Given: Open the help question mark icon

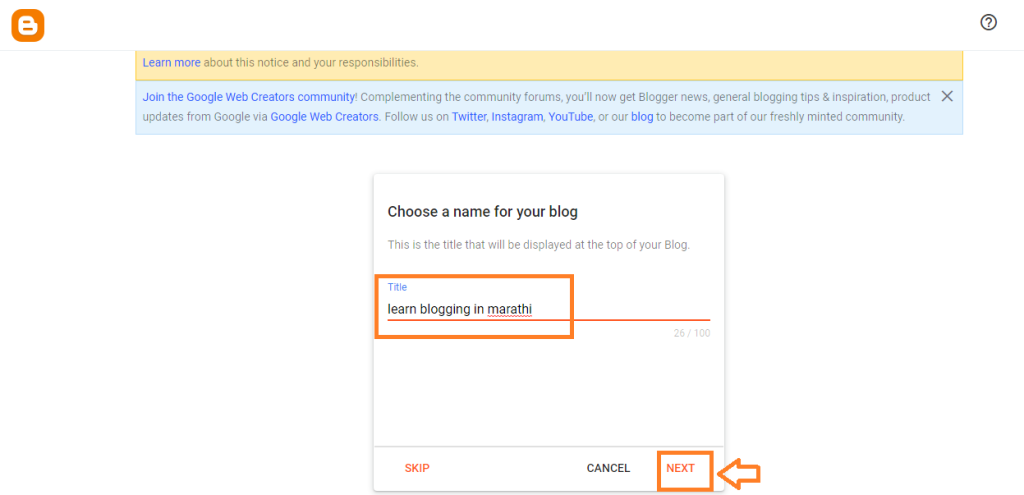Looking at the screenshot, I should (989, 23).
